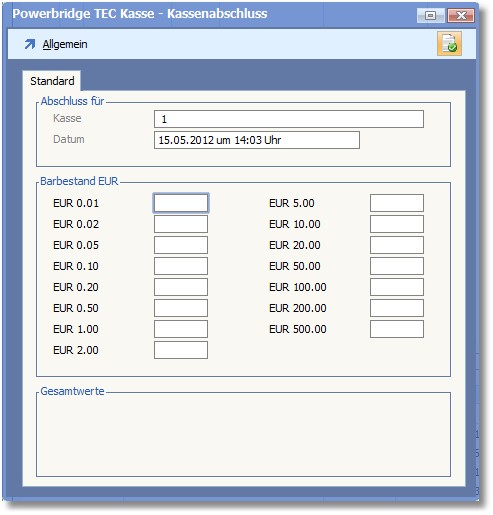Focus the EUR 0.01 count field
This screenshot has width=493, height=515.
(181, 203)
